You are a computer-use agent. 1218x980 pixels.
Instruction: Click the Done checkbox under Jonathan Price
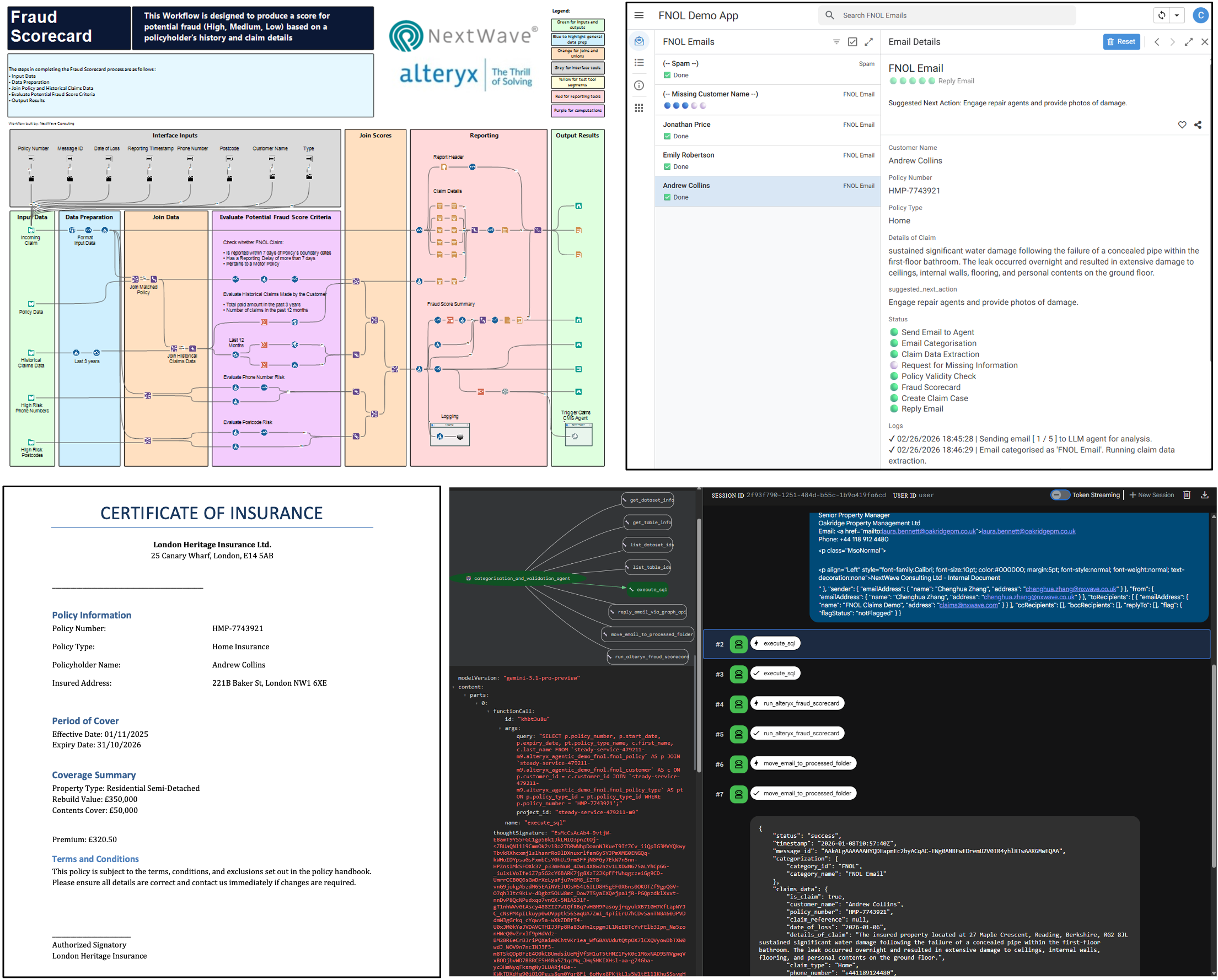pos(667,136)
